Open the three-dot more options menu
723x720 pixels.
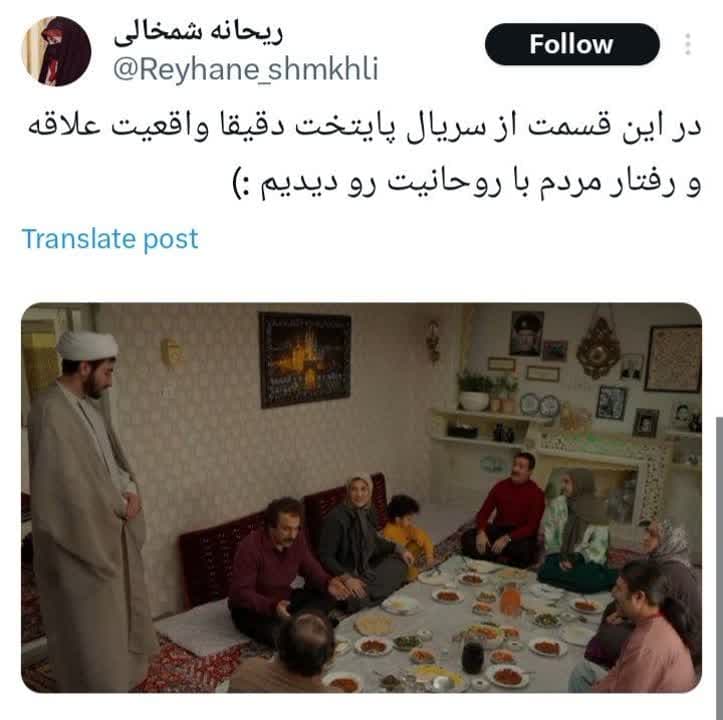point(687,44)
